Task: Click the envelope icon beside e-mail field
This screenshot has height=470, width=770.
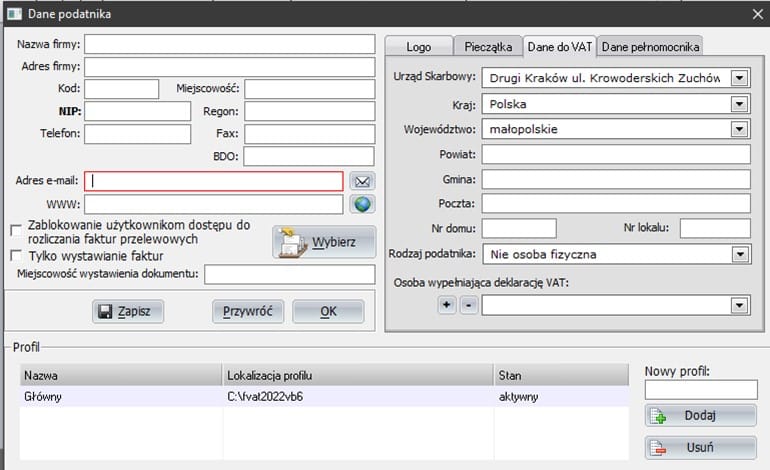Action: (x=362, y=181)
